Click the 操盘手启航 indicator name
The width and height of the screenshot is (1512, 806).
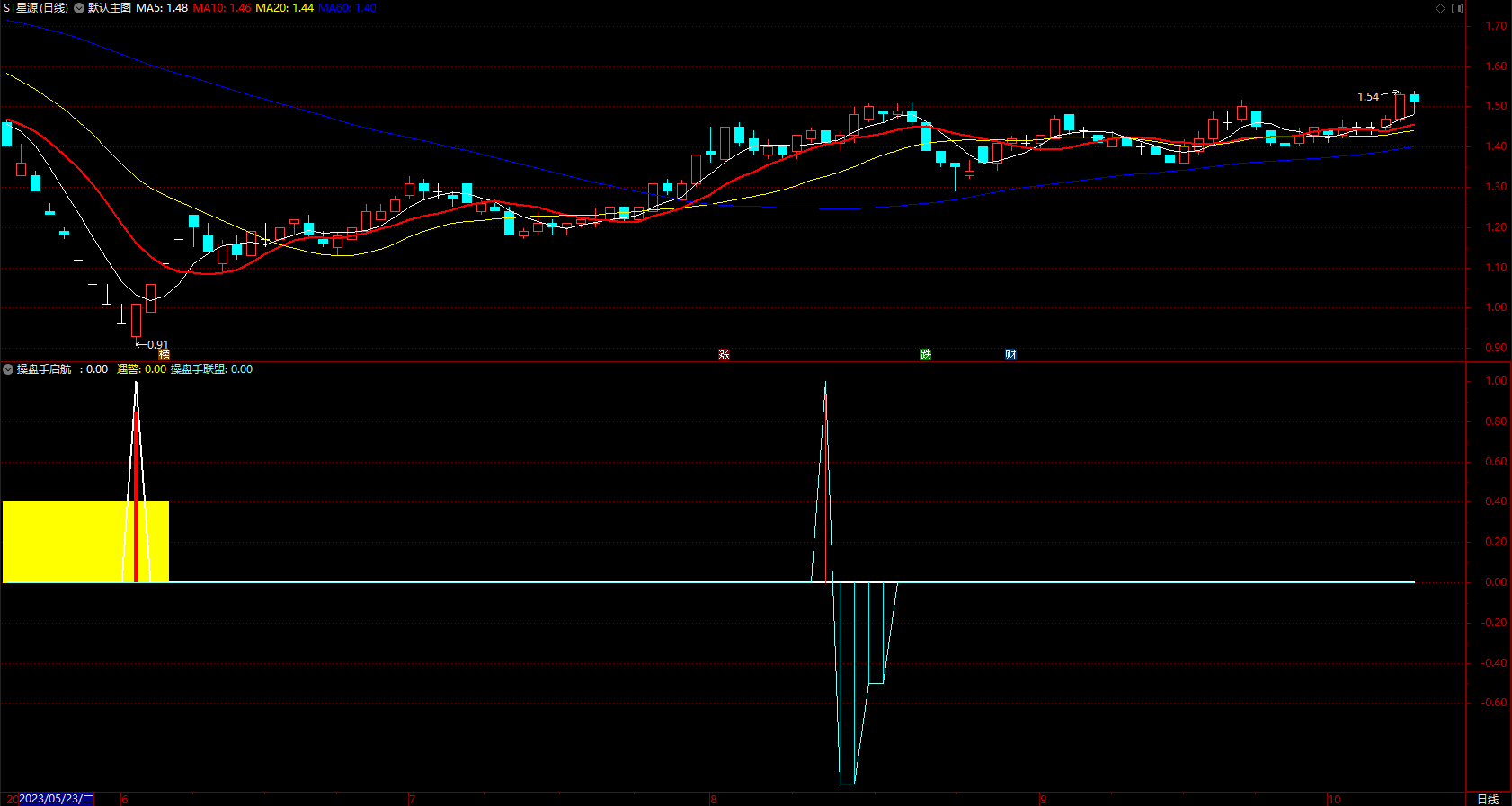pos(44,369)
